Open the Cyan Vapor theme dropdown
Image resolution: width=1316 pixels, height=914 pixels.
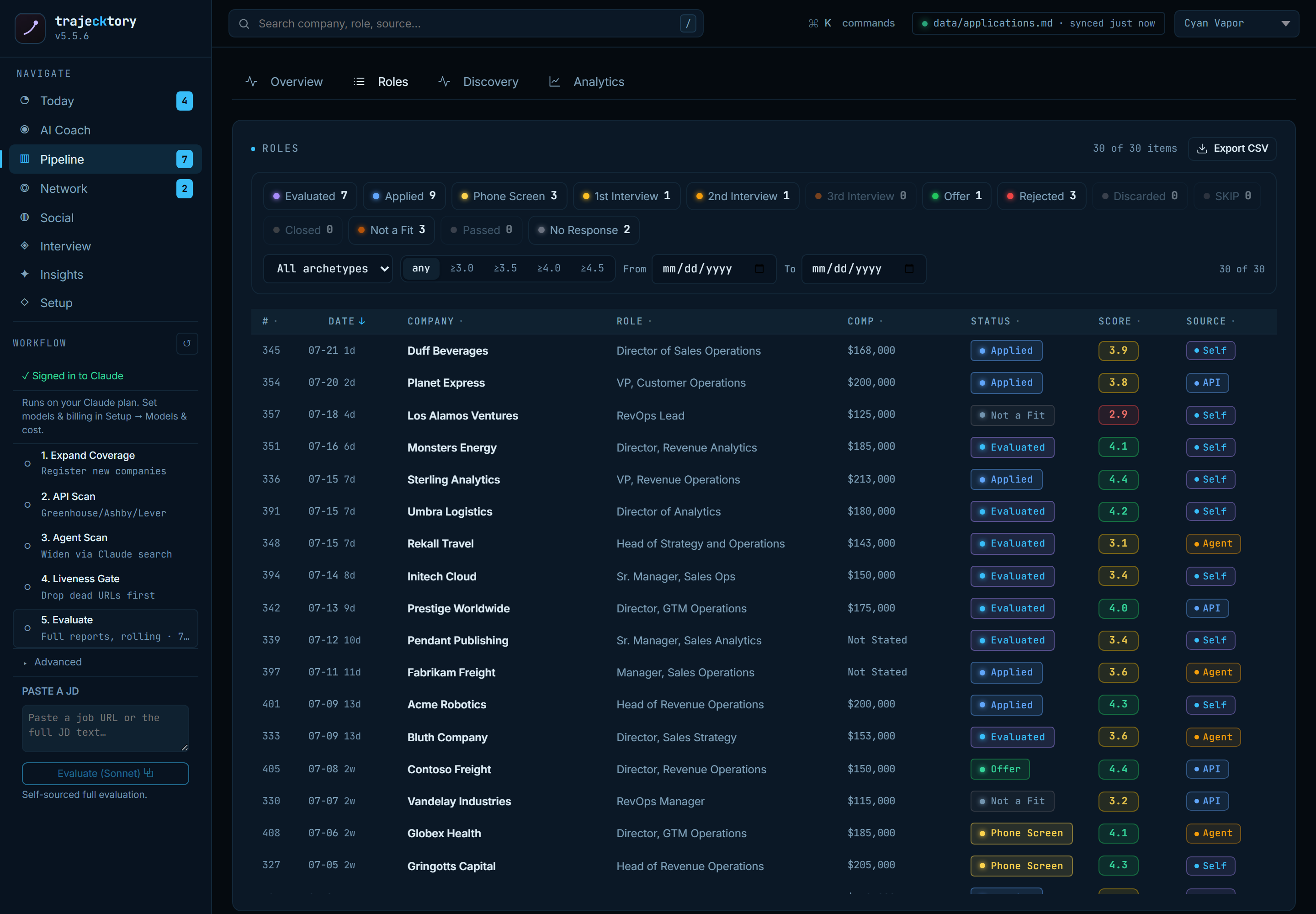click(1236, 23)
